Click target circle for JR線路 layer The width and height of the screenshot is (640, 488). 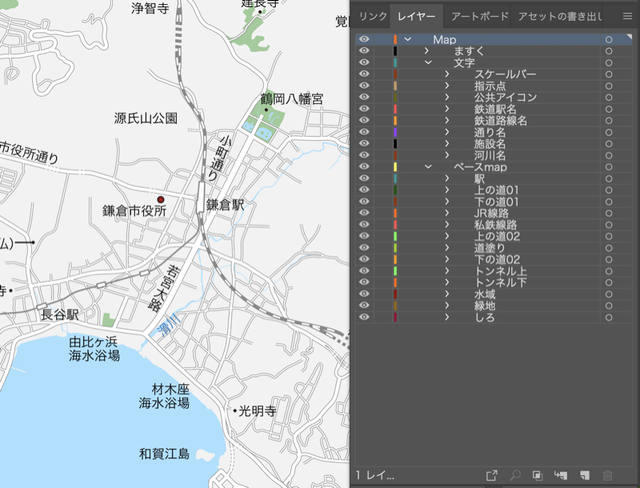point(609,213)
